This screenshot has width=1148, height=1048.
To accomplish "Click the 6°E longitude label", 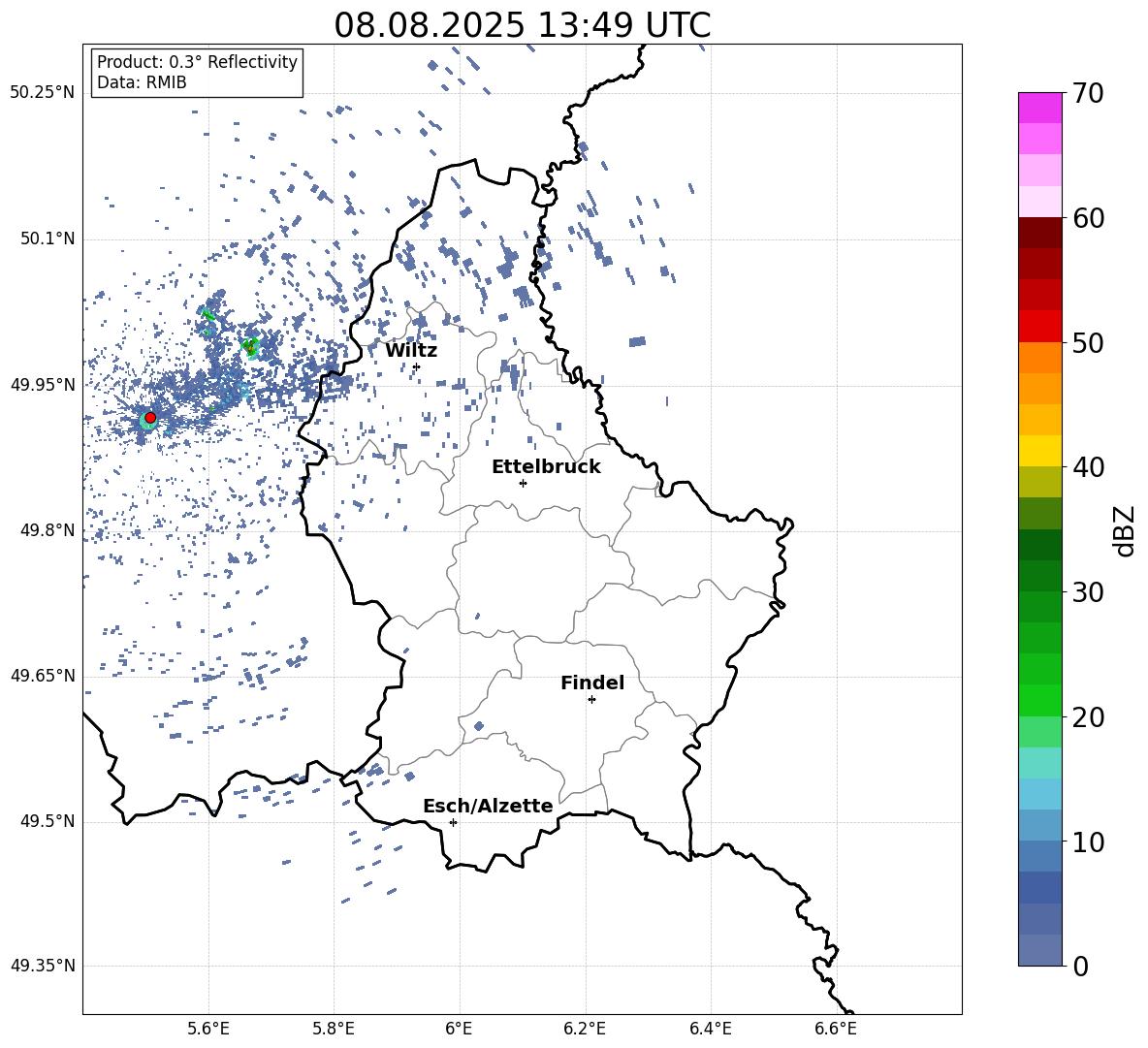I will pyautogui.click(x=459, y=1029).
